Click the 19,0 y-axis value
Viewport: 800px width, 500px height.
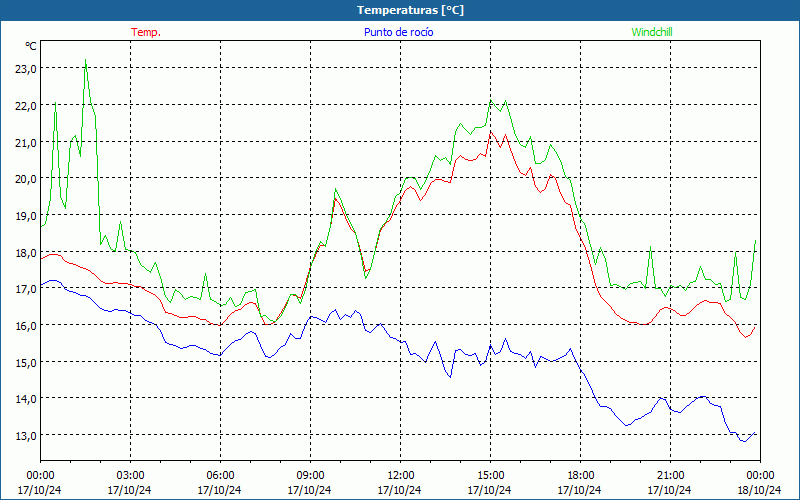(26, 215)
